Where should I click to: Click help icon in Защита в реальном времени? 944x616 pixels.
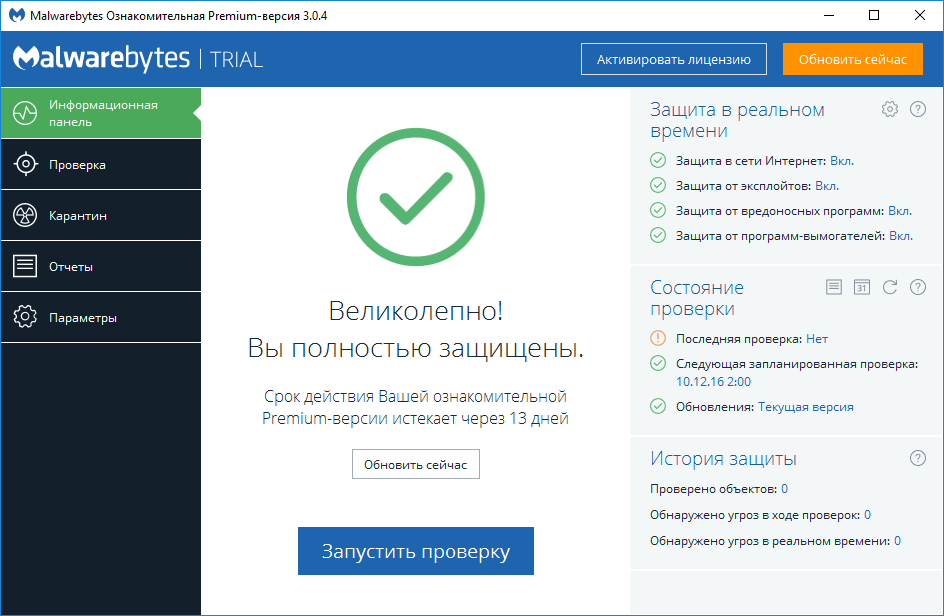[x=918, y=109]
